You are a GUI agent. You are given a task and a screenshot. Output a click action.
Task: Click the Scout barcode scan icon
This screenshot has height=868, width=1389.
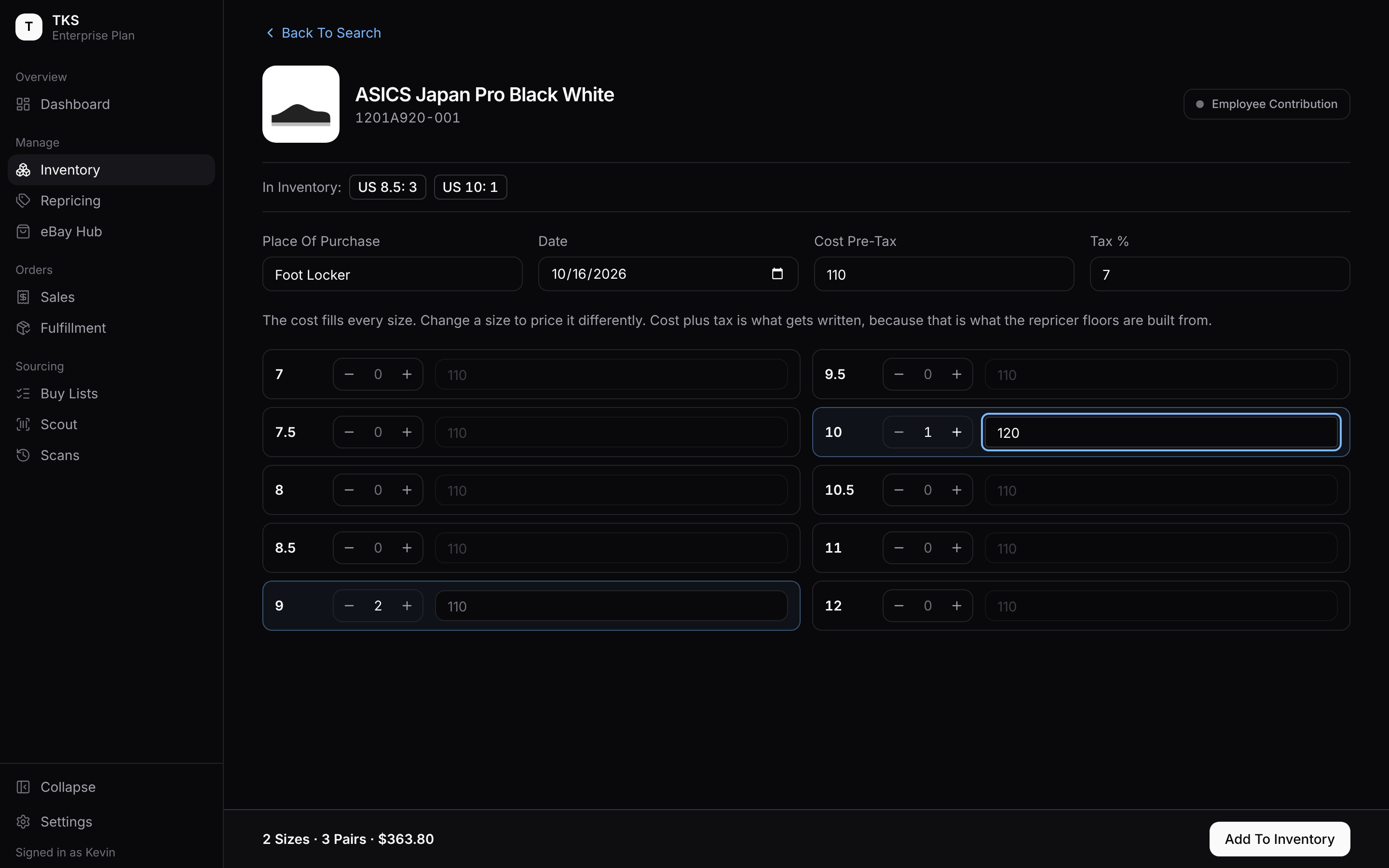23,424
